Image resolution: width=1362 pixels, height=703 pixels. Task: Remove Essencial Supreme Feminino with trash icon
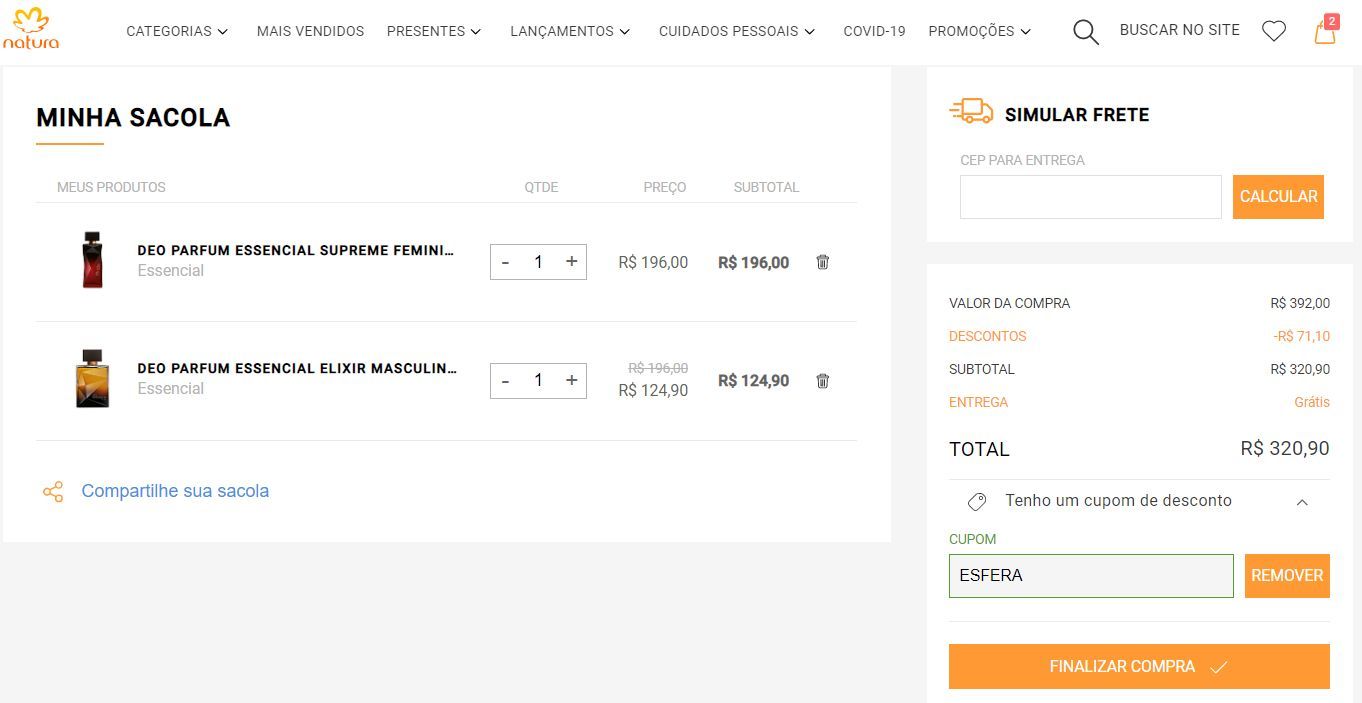(x=822, y=262)
